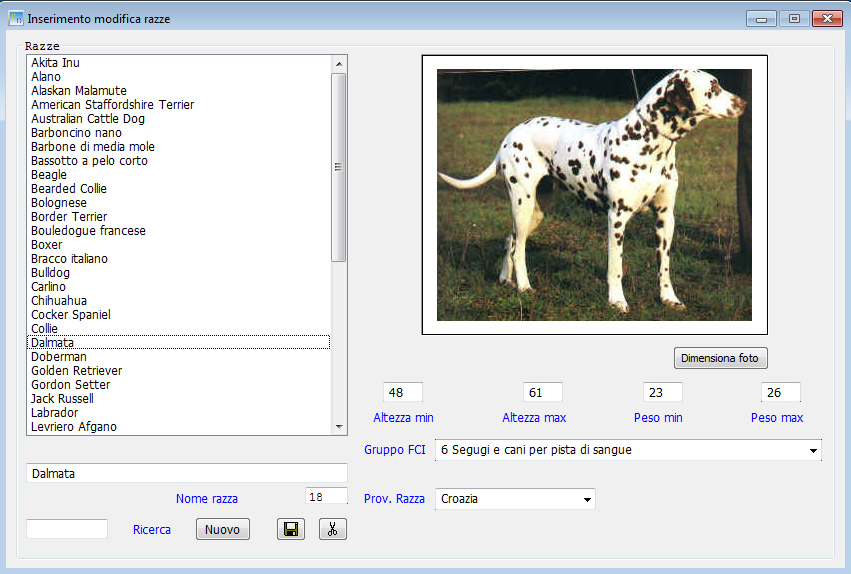Click the Dalmatian dog photo
Screen dimensions: 851x574
tap(594, 194)
